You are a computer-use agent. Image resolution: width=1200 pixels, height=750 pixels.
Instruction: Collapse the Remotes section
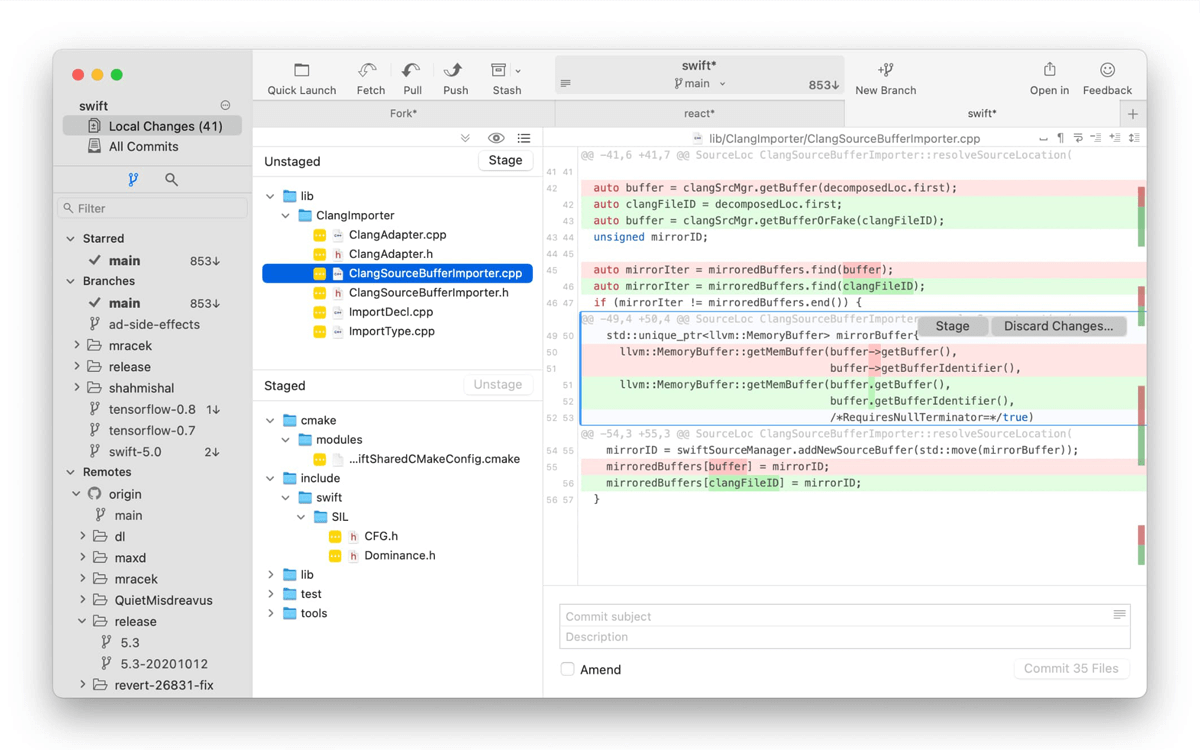(70, 472)
